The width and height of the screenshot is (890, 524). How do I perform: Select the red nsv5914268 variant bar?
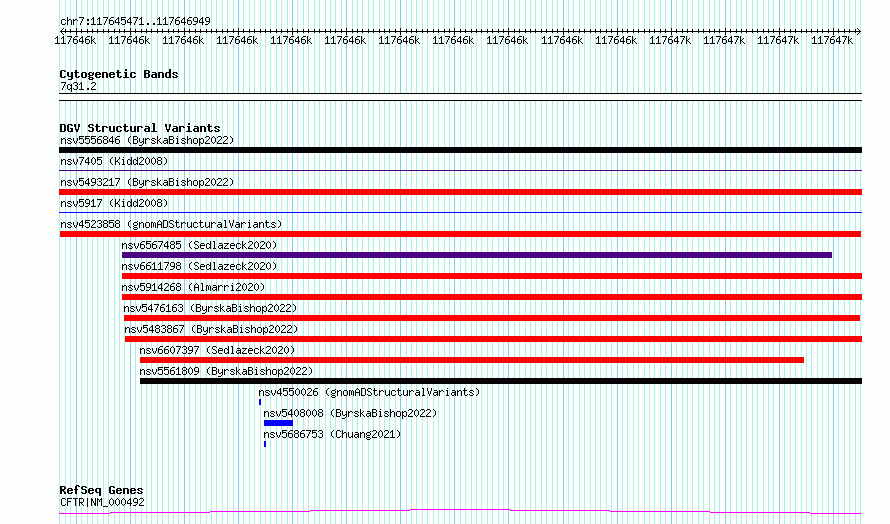point(492,297)
